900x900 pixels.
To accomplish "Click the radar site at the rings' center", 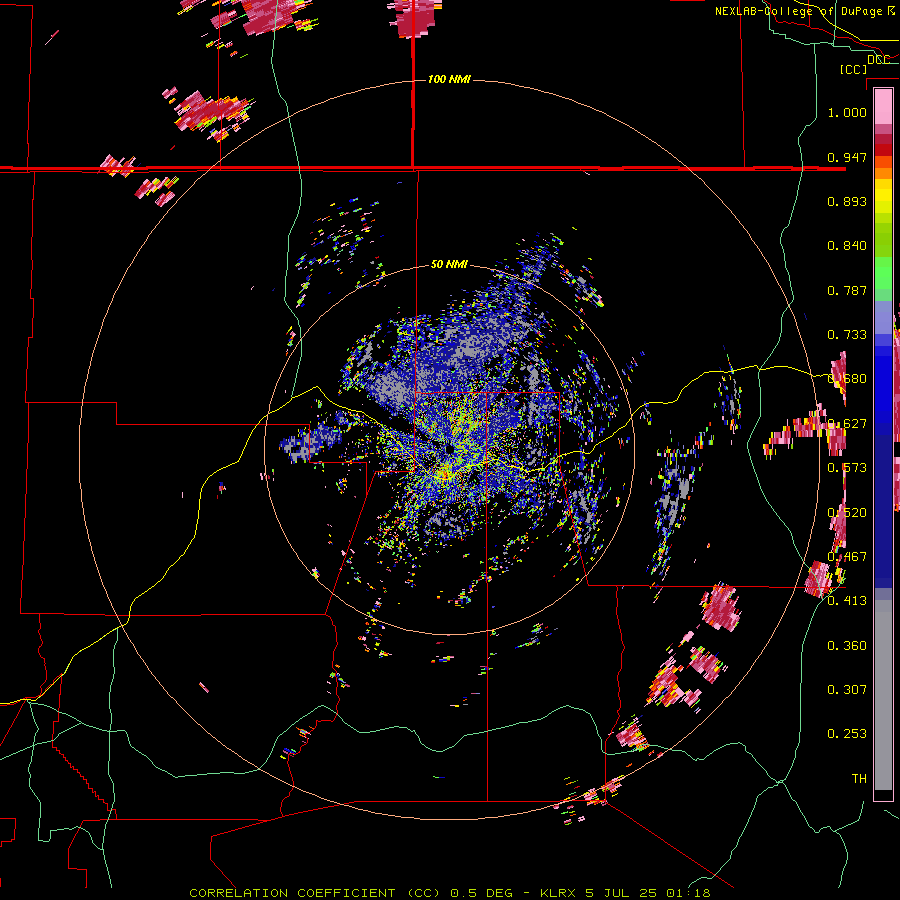I will tap(449, 449).
